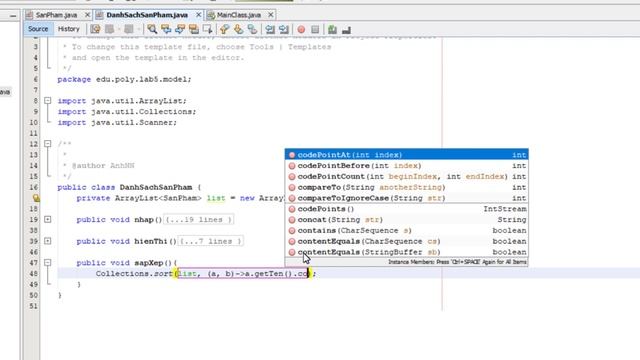Minimize the left side panel
Screen dimensions: 640x360
pyautogui.click(x=13, y=16)
